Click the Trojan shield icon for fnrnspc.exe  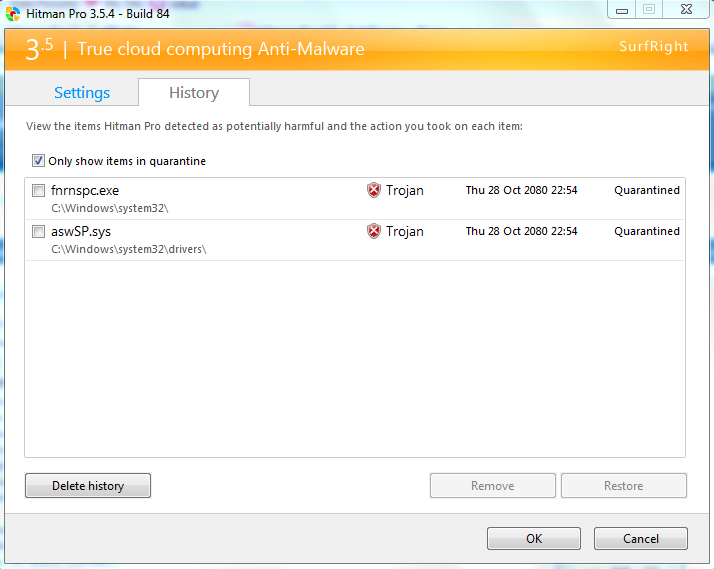[x=373, y=190]
